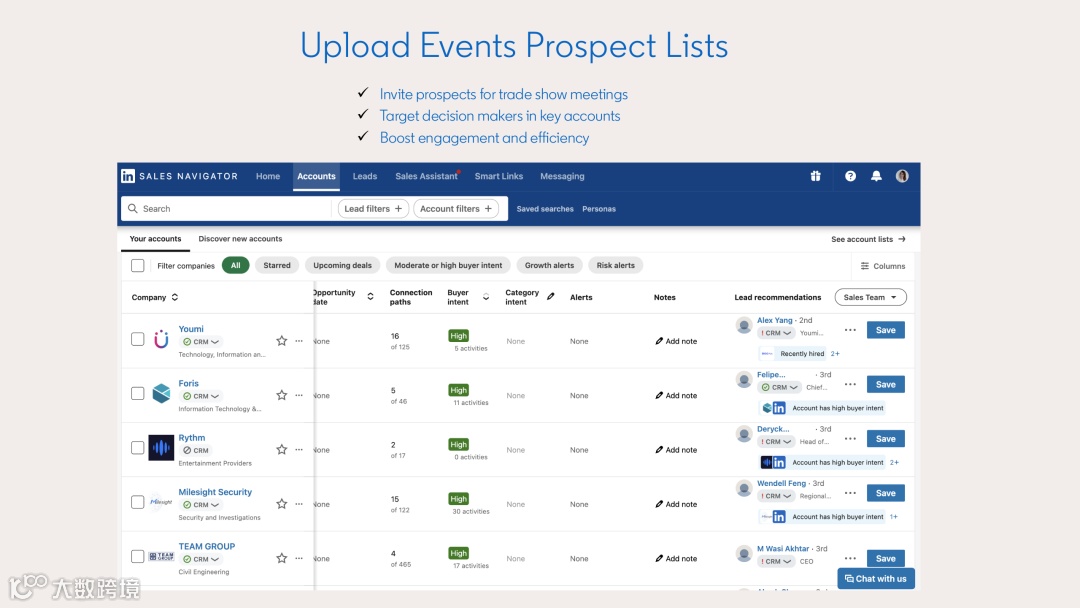Open more options for TEAM GROUP row

click(x=299, y=558)
